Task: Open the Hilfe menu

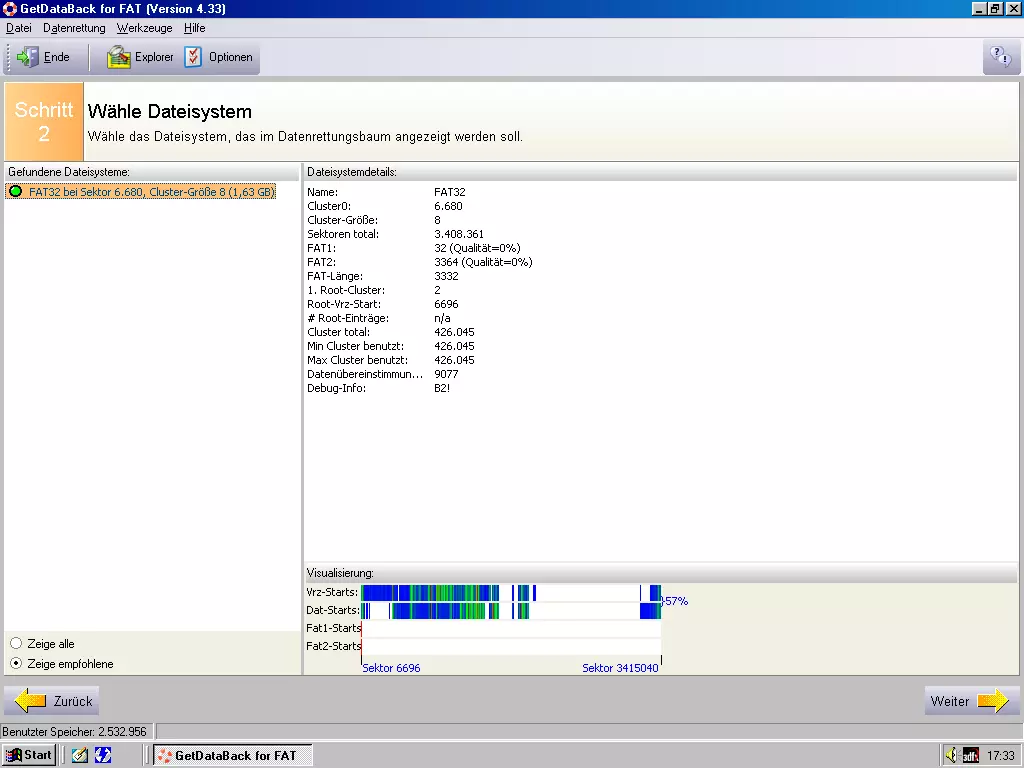Action: click(195, 28)
